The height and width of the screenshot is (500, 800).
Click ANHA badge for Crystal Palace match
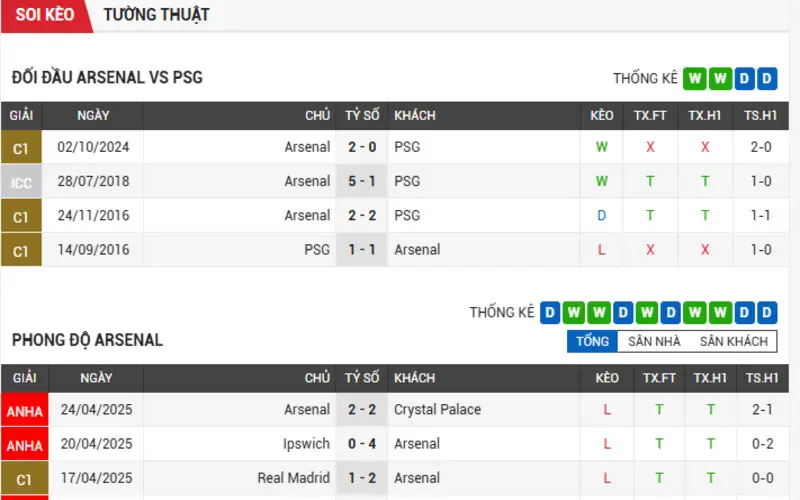tap(24, 410)
